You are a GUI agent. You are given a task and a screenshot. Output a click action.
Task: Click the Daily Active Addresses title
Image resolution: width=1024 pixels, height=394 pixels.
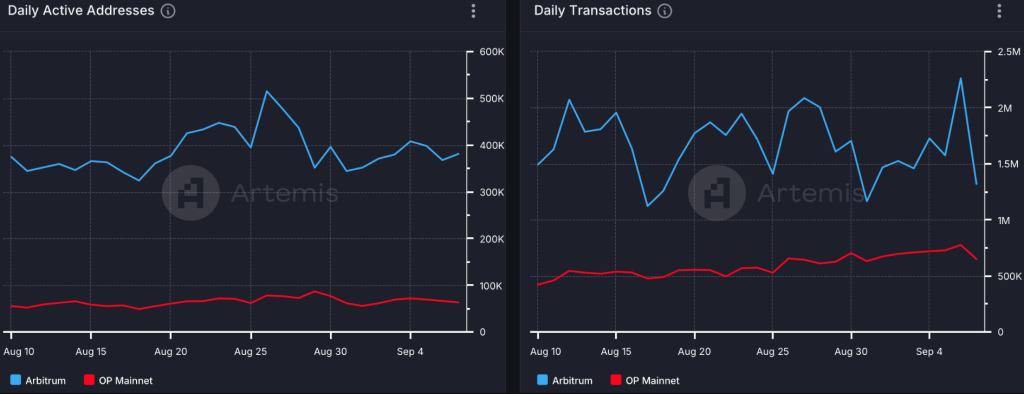pyautogui.click(x=81, y=10)
